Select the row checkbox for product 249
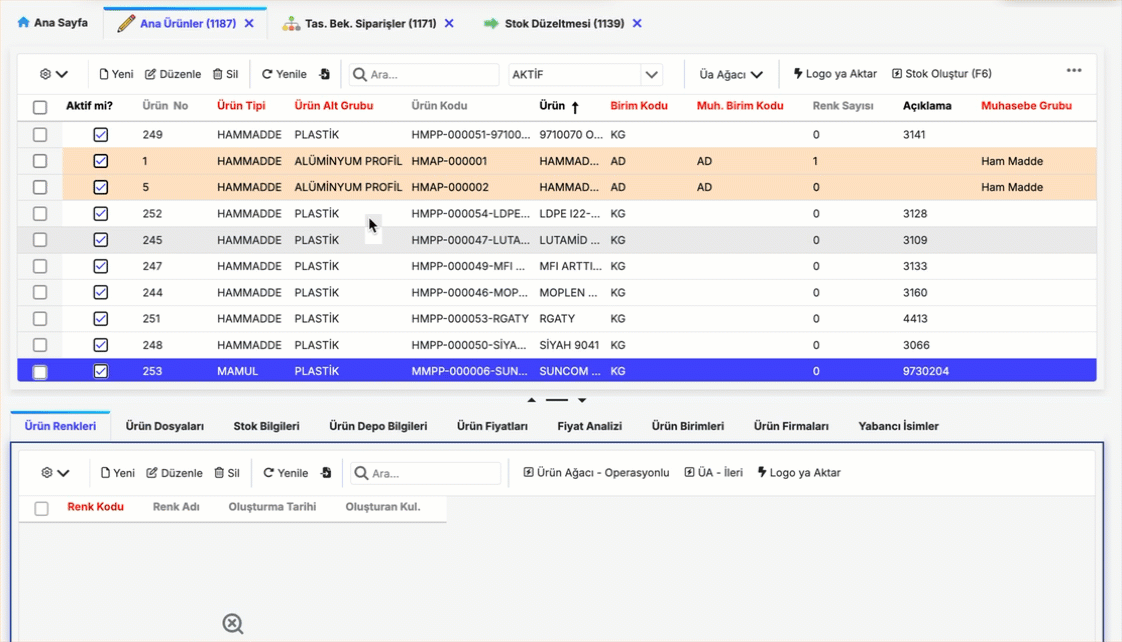Screen dimensions: 1122x642 pyautogui.click(x=40, y=135)
